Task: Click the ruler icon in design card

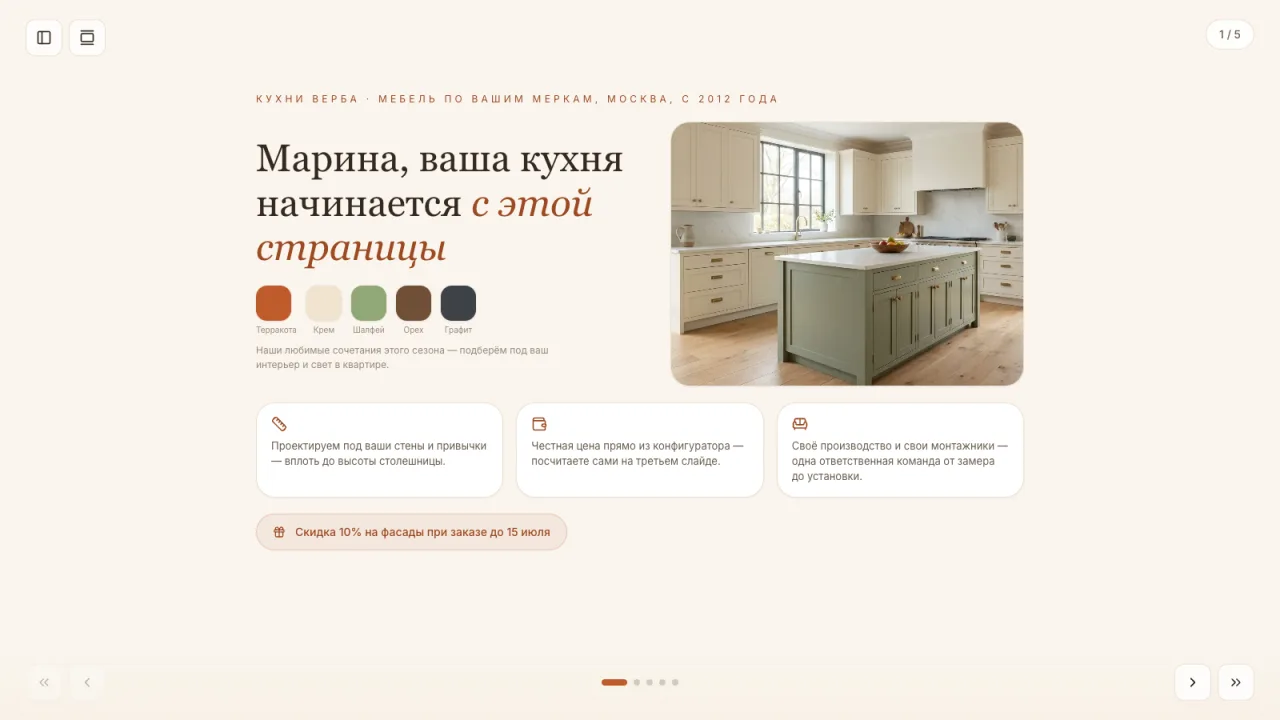Action: tap(279, 424)
